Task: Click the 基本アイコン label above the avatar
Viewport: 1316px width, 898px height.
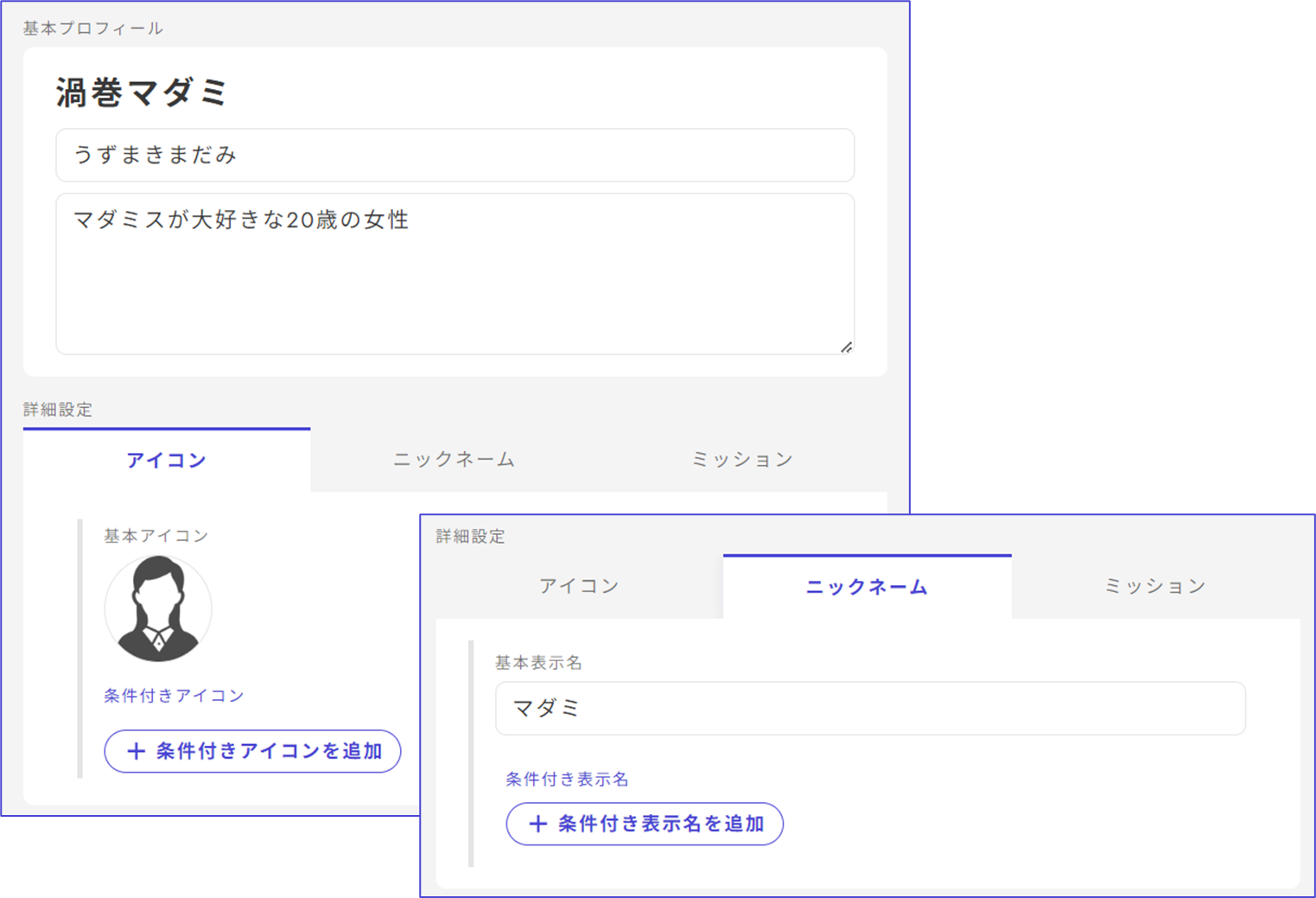Action: point(156,536)
